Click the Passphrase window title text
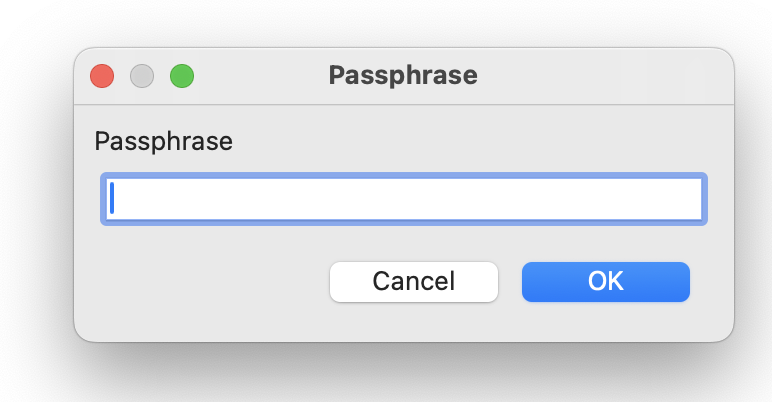This screenshot has height=402, width=772. click(403, 75)
